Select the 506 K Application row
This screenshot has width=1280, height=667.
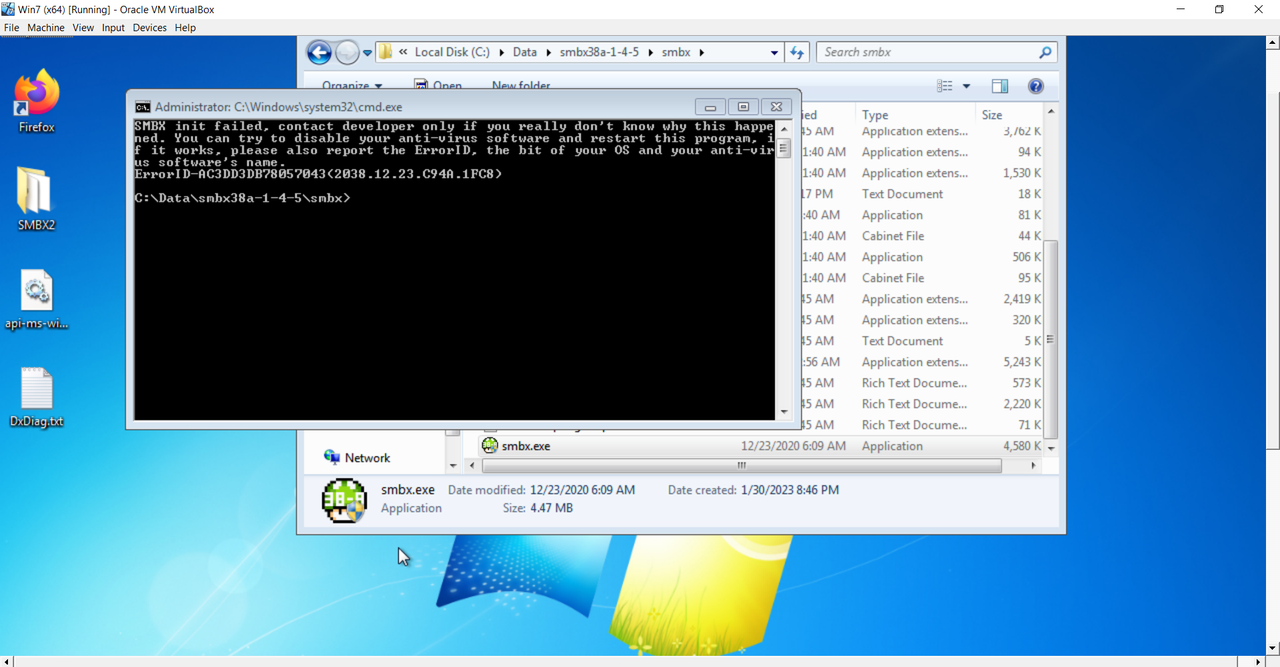[922, 257]
